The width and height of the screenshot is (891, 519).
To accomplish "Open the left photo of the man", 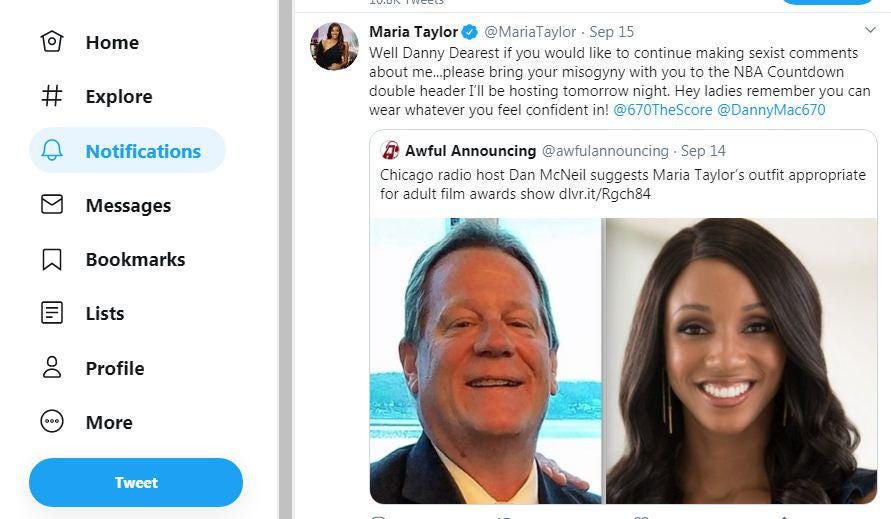I will 486,360.
